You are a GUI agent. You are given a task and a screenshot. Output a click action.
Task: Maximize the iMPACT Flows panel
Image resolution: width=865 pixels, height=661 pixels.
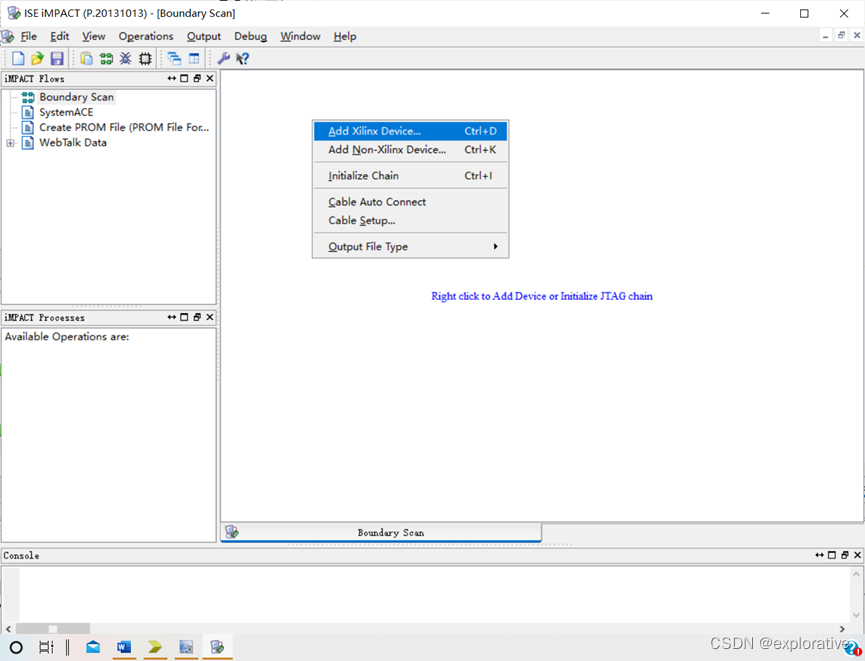click(184, 78)
